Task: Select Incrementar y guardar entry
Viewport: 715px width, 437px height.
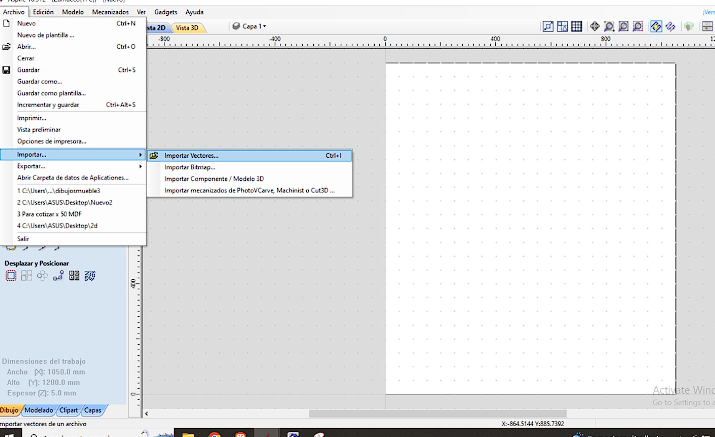Action: coord(73,104)
